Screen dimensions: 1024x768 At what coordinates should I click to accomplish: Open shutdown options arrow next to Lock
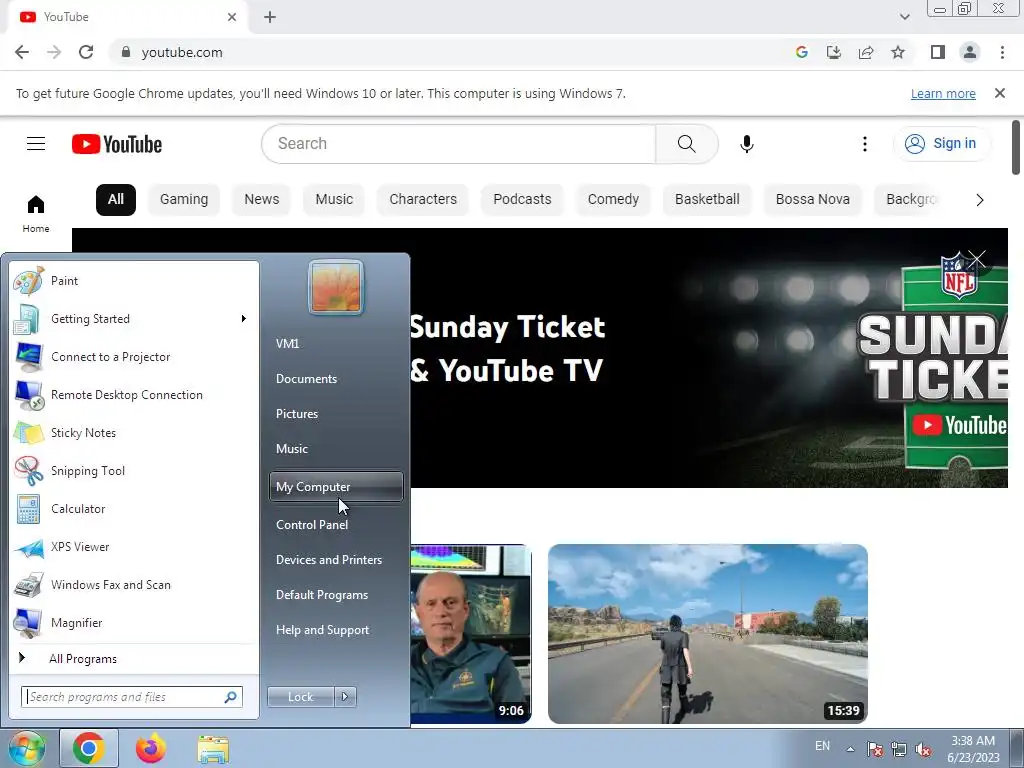click(345, 697)
